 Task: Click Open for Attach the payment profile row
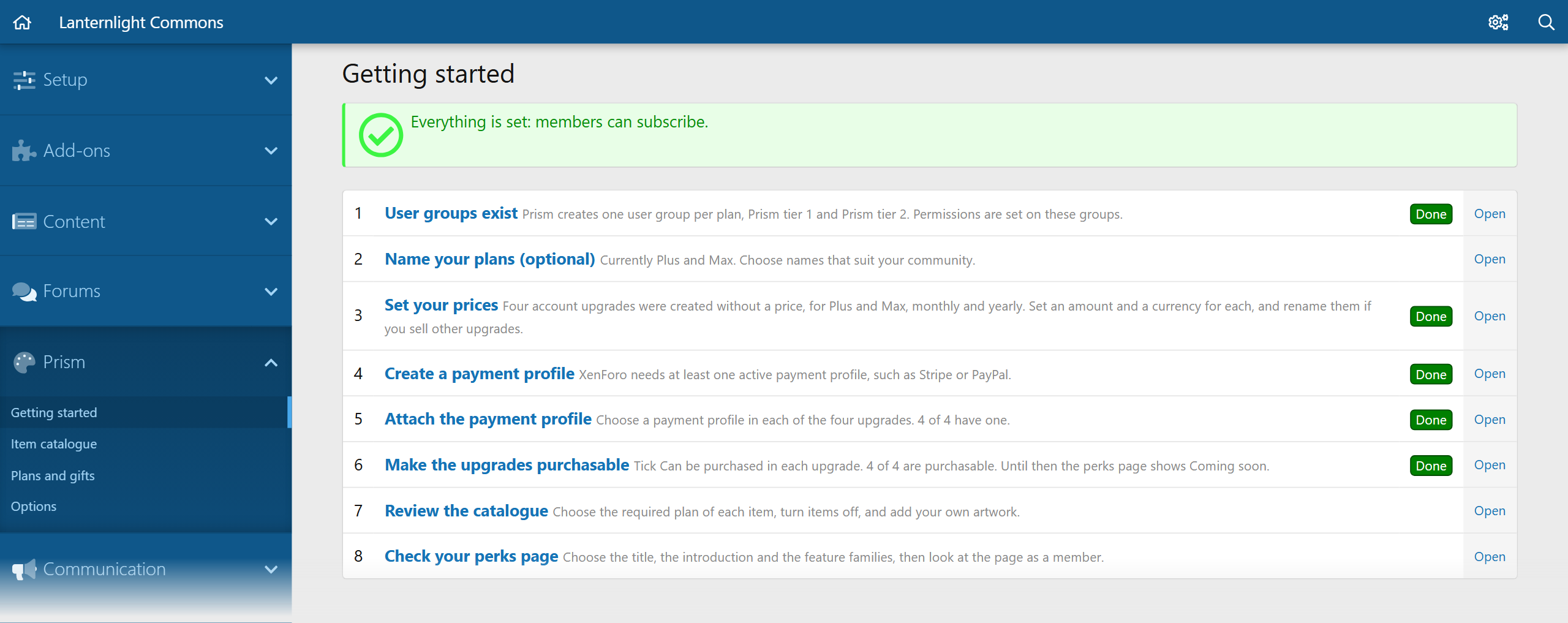point(1490,420)
